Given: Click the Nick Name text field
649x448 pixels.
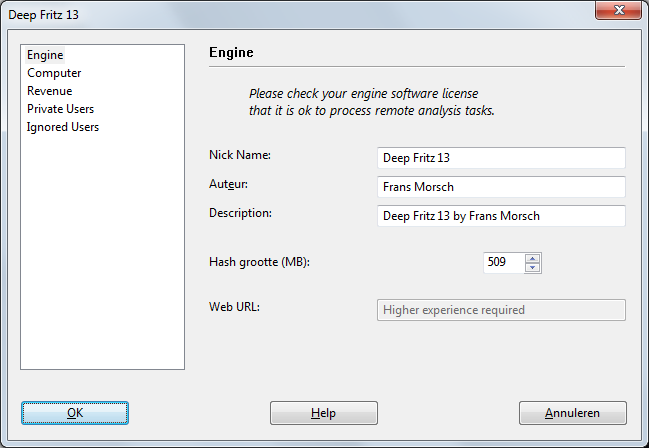Looking at the screenshot, I should pos(500,158).
